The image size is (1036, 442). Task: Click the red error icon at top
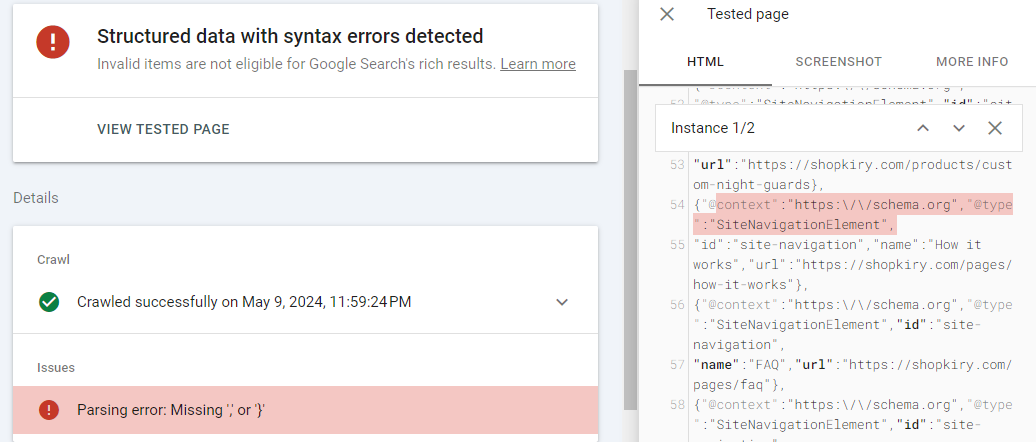52,41
